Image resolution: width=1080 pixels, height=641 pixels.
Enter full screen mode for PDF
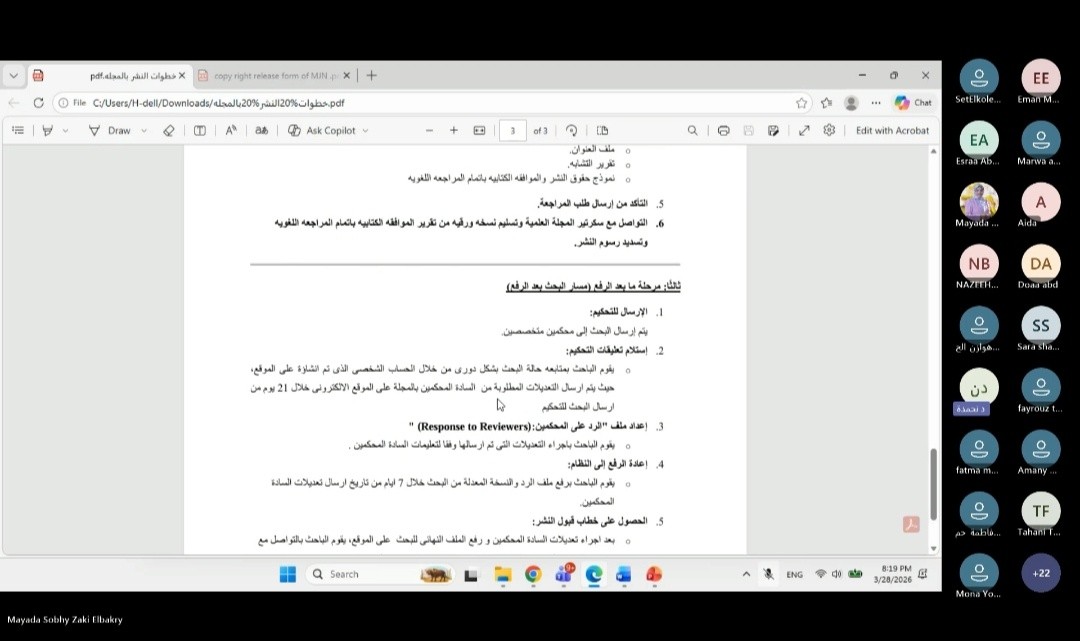click(804, 130)
